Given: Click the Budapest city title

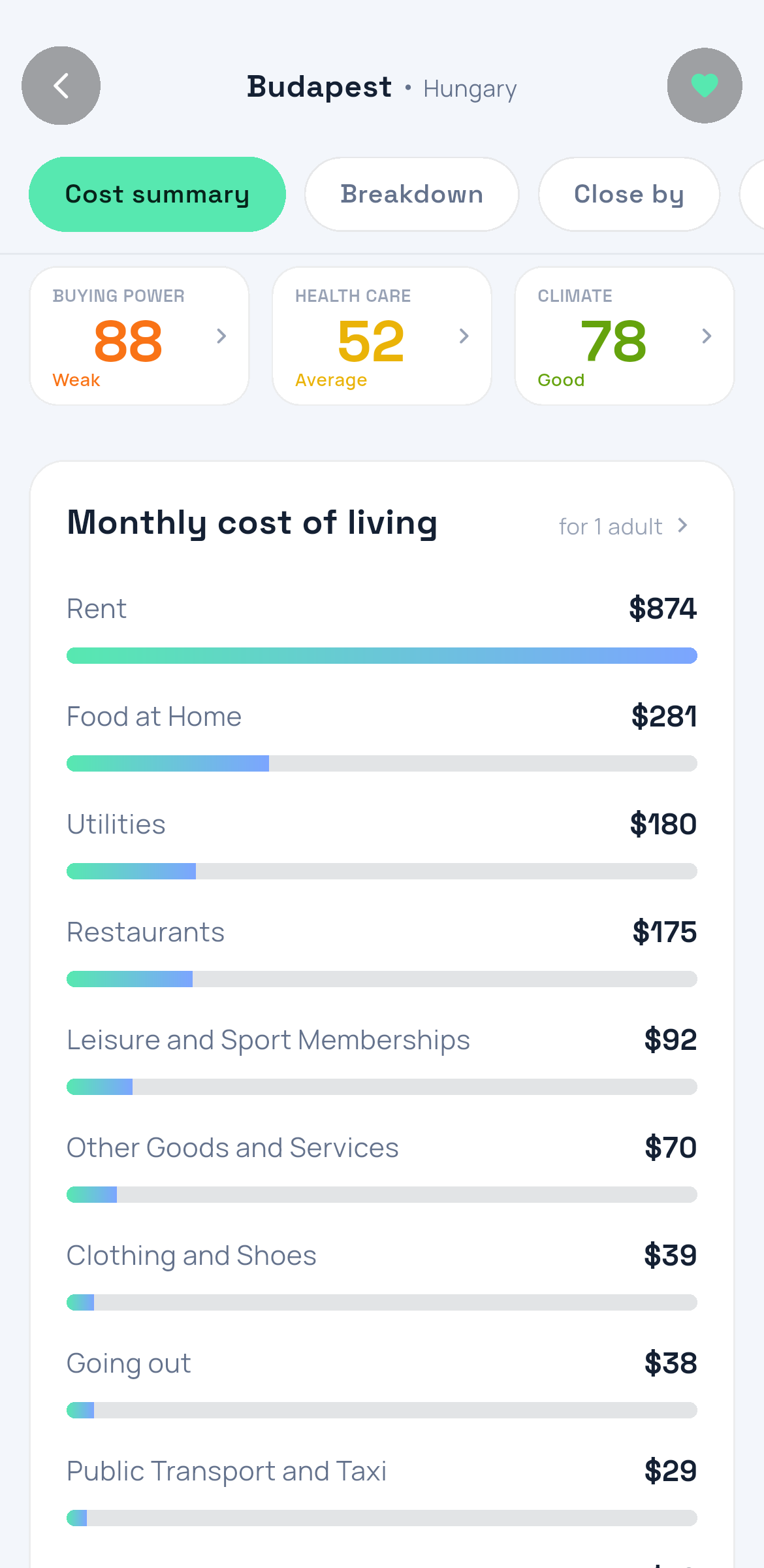Looking at the screenshot, I should (x=319, y=87).
